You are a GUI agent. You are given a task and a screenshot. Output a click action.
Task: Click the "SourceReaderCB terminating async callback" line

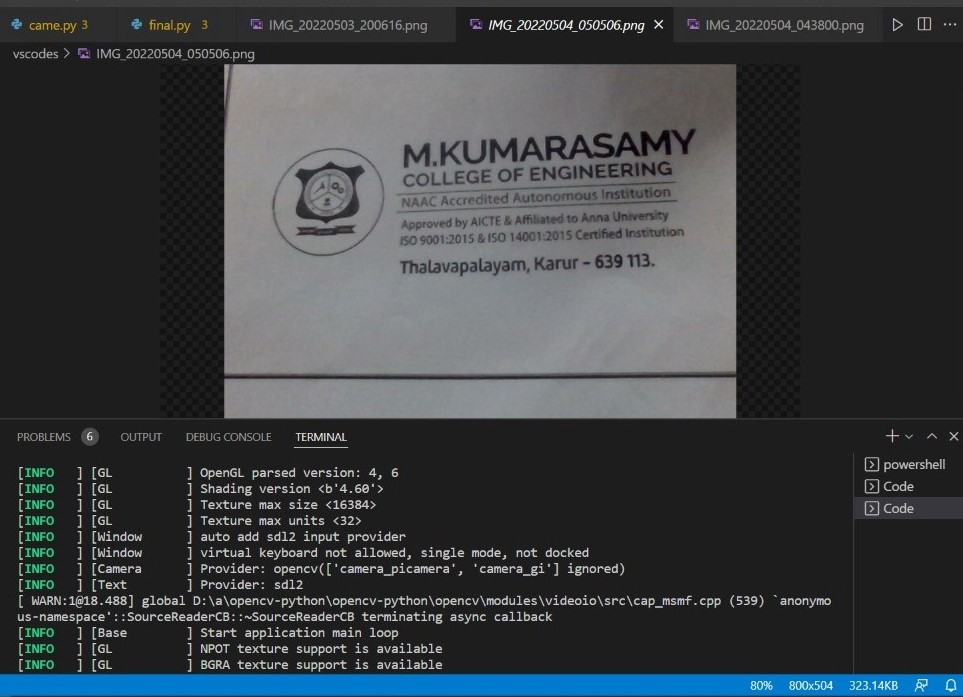point(284,617)
